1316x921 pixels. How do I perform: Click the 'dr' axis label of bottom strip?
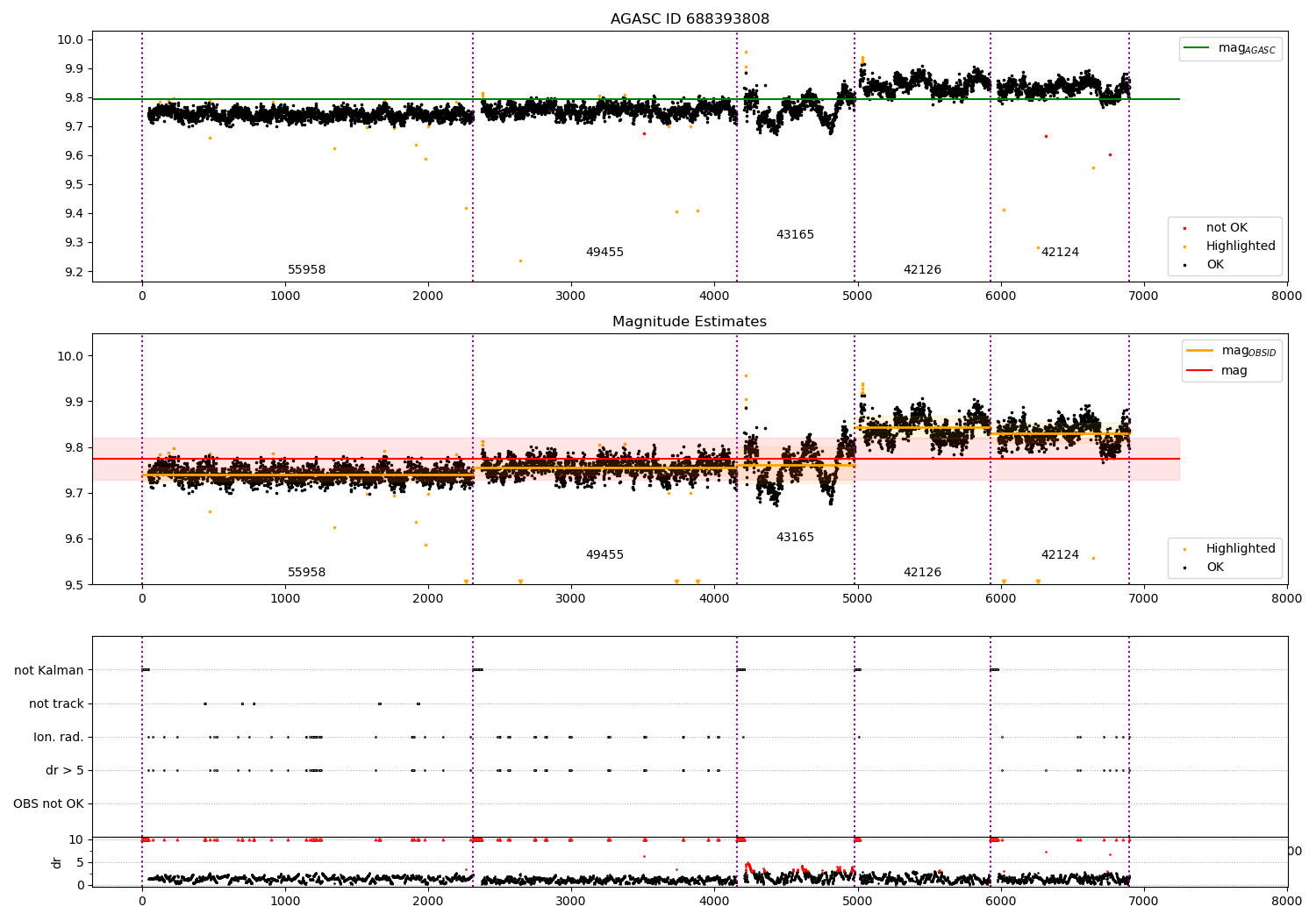point(57,862)
